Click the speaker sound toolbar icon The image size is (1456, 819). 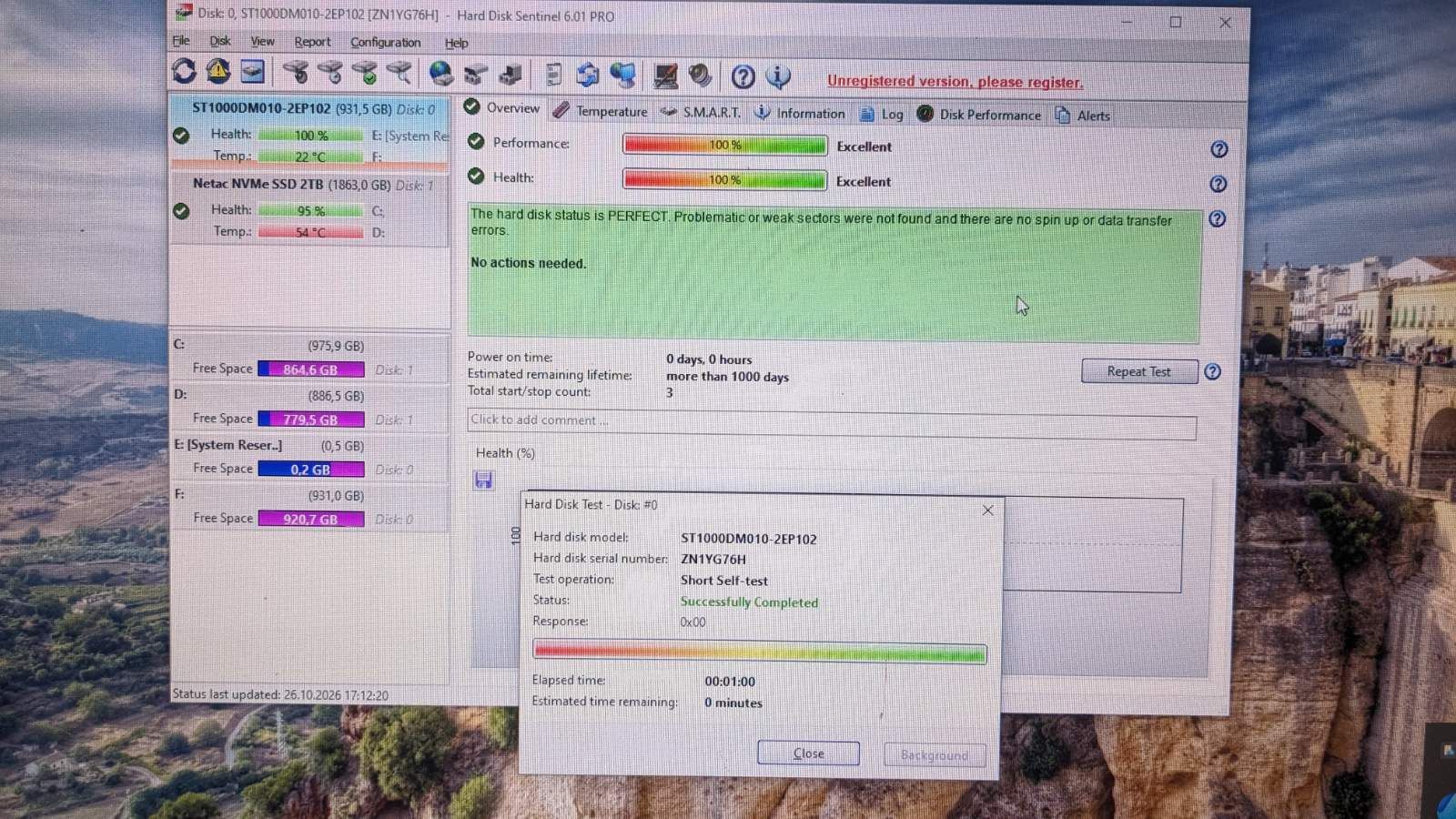pyautogui.click(x=700, y=76)
